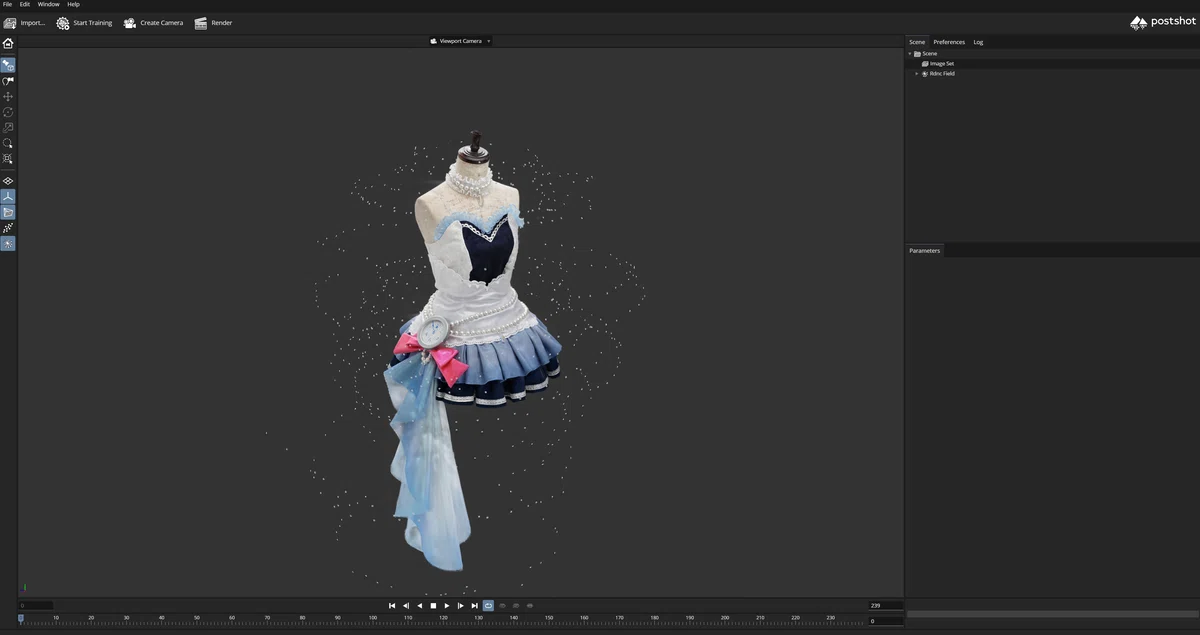Click the timeline playhead at frame 0

coord(21,619)
